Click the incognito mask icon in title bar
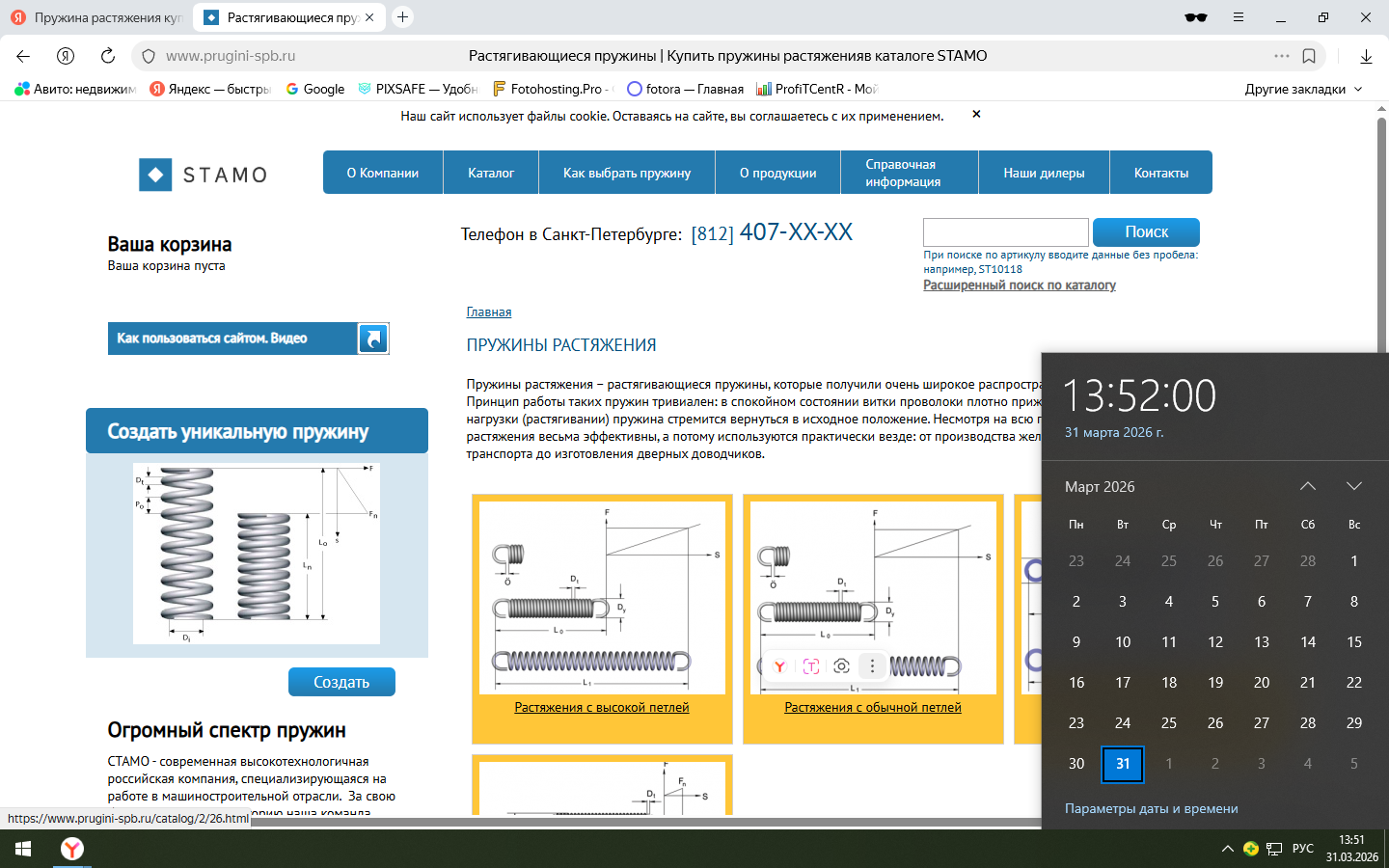Screen dimensions: 1389x868 [1196, 17]
